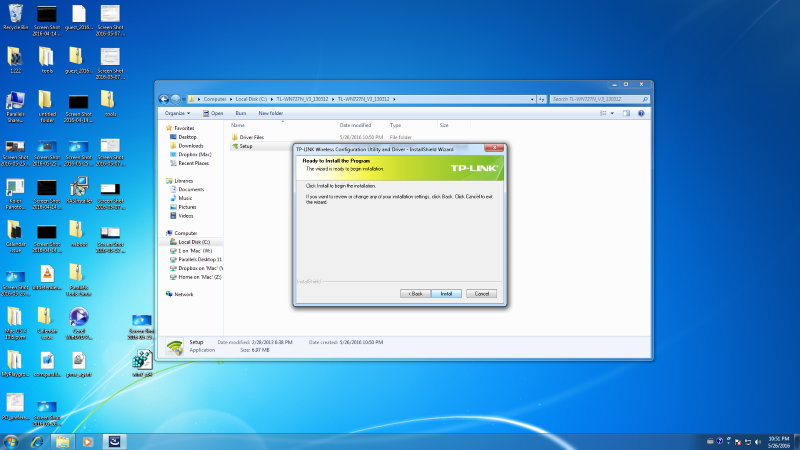800x450 pixels.
Task: Click the Burn toolbar item
Action: tap(240, 113)
